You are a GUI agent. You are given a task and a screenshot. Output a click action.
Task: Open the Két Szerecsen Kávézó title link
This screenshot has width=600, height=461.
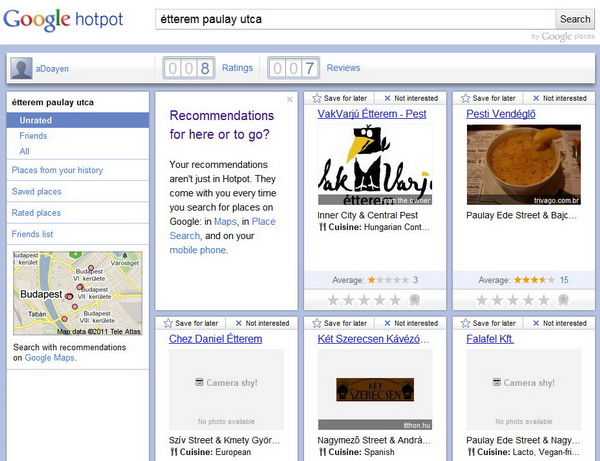click(373, 339)
